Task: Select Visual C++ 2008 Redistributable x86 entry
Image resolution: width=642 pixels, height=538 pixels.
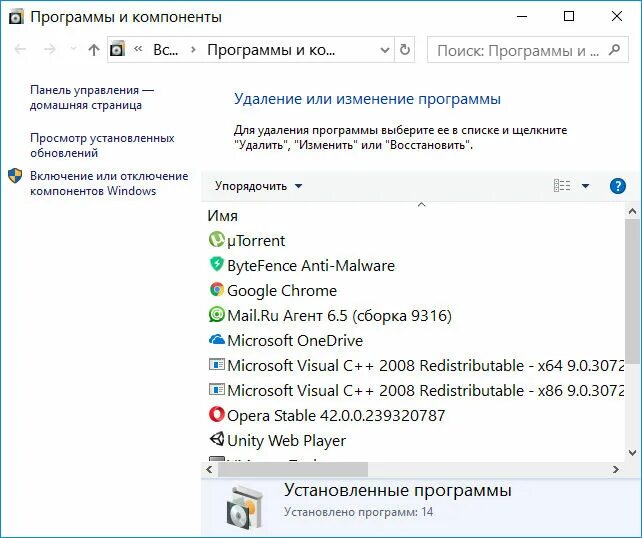Action: tap(425, 391)
